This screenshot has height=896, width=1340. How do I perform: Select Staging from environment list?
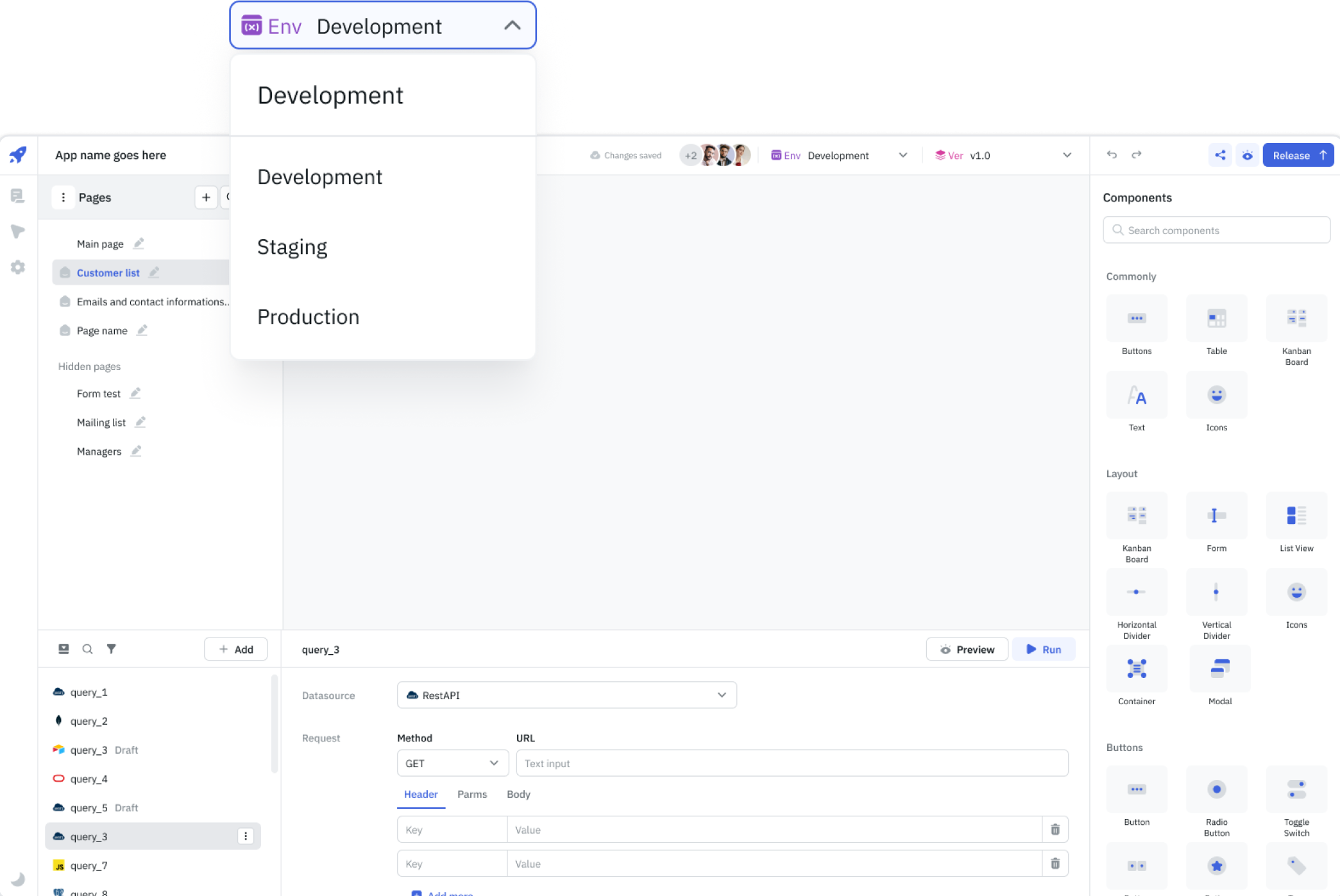click(293, 247)
